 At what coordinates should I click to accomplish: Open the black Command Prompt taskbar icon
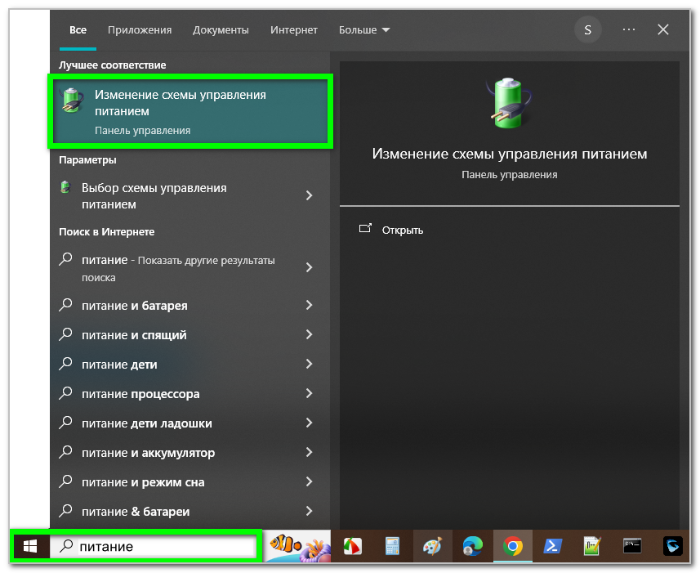click(632, 546)
